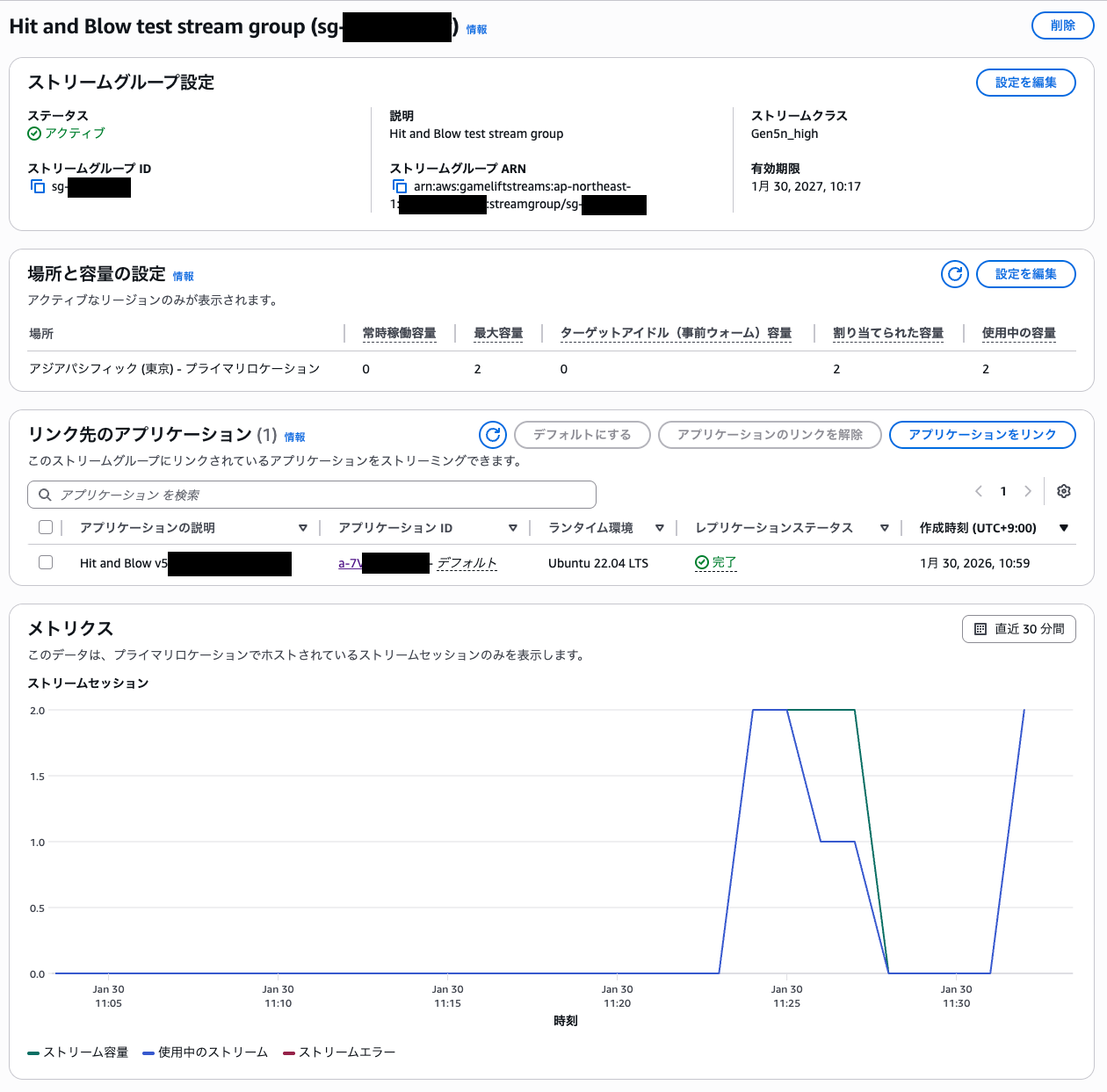Click ターゲットアイドル column header
This screenshot has height=1092, width=1107.
pyautogui.click(x=676, y=333)
